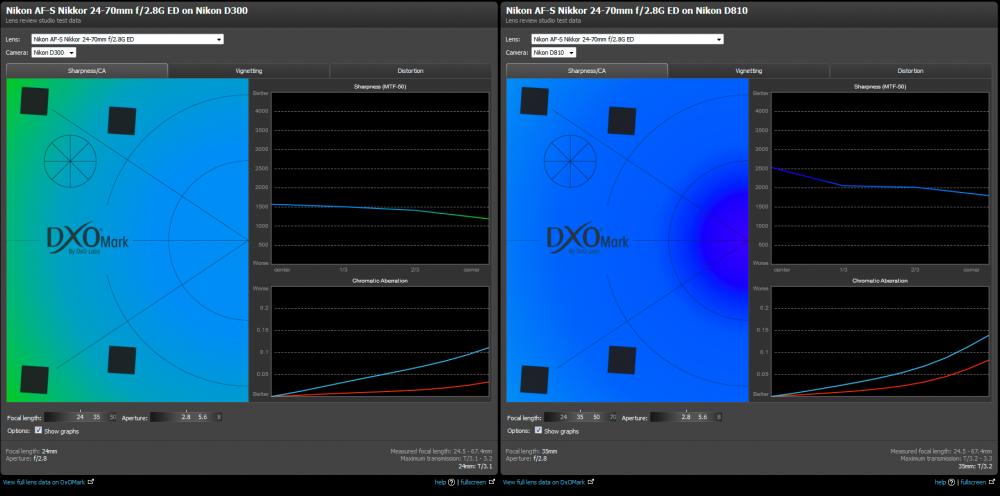Click the fullscreen arrow icon in D300 panel
1000x496 pixels.
coord(490,483)
